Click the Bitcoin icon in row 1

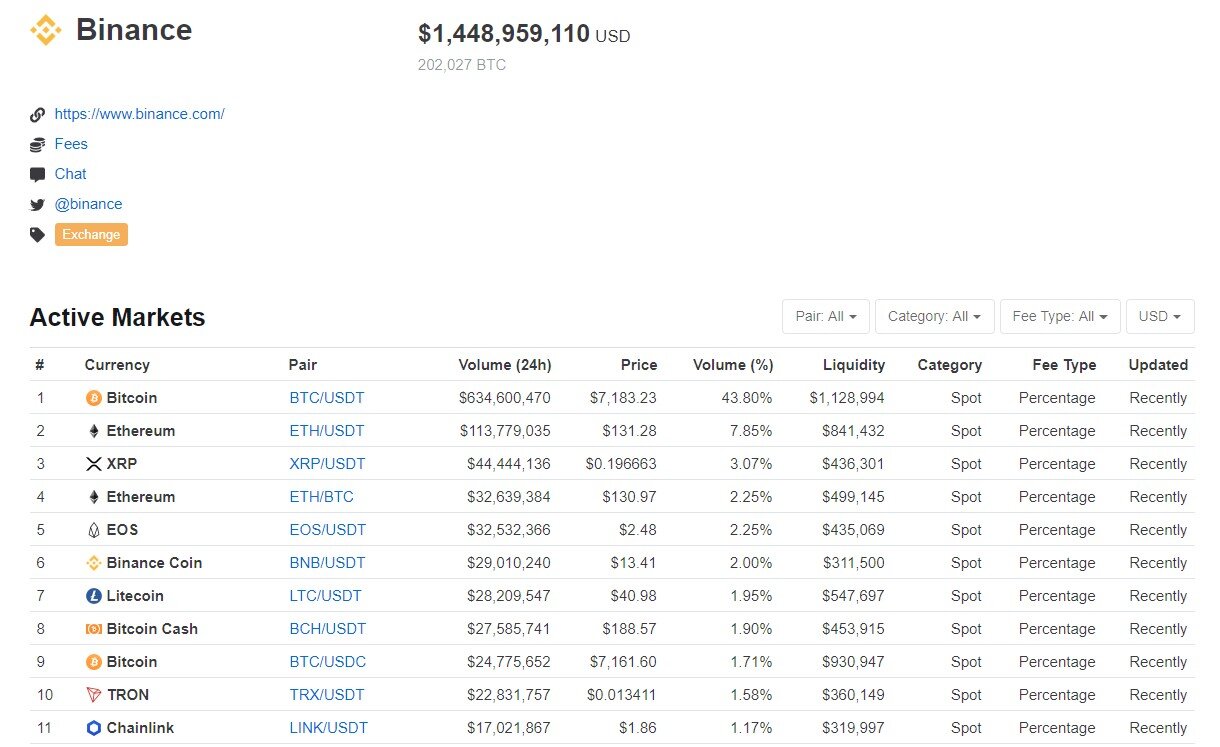pos(94,398)
